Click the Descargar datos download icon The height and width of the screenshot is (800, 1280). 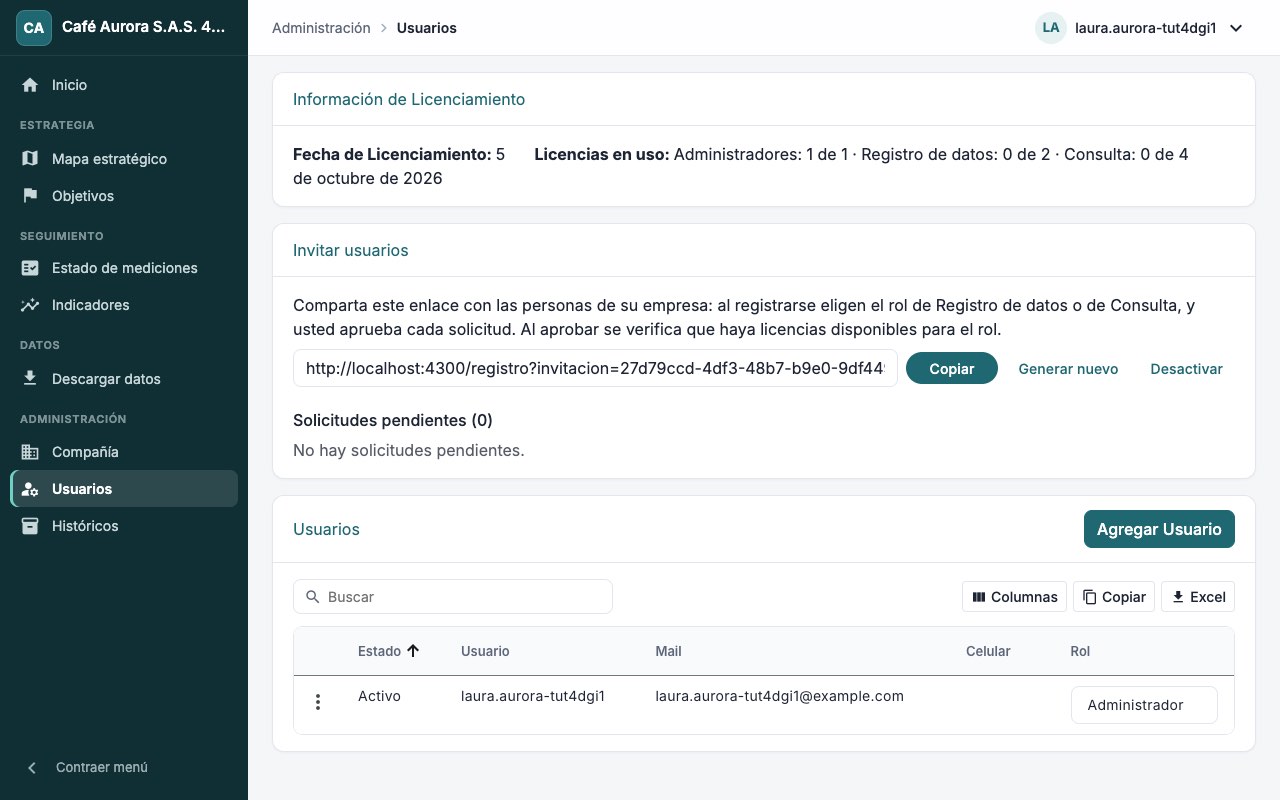tap(30, 379)
